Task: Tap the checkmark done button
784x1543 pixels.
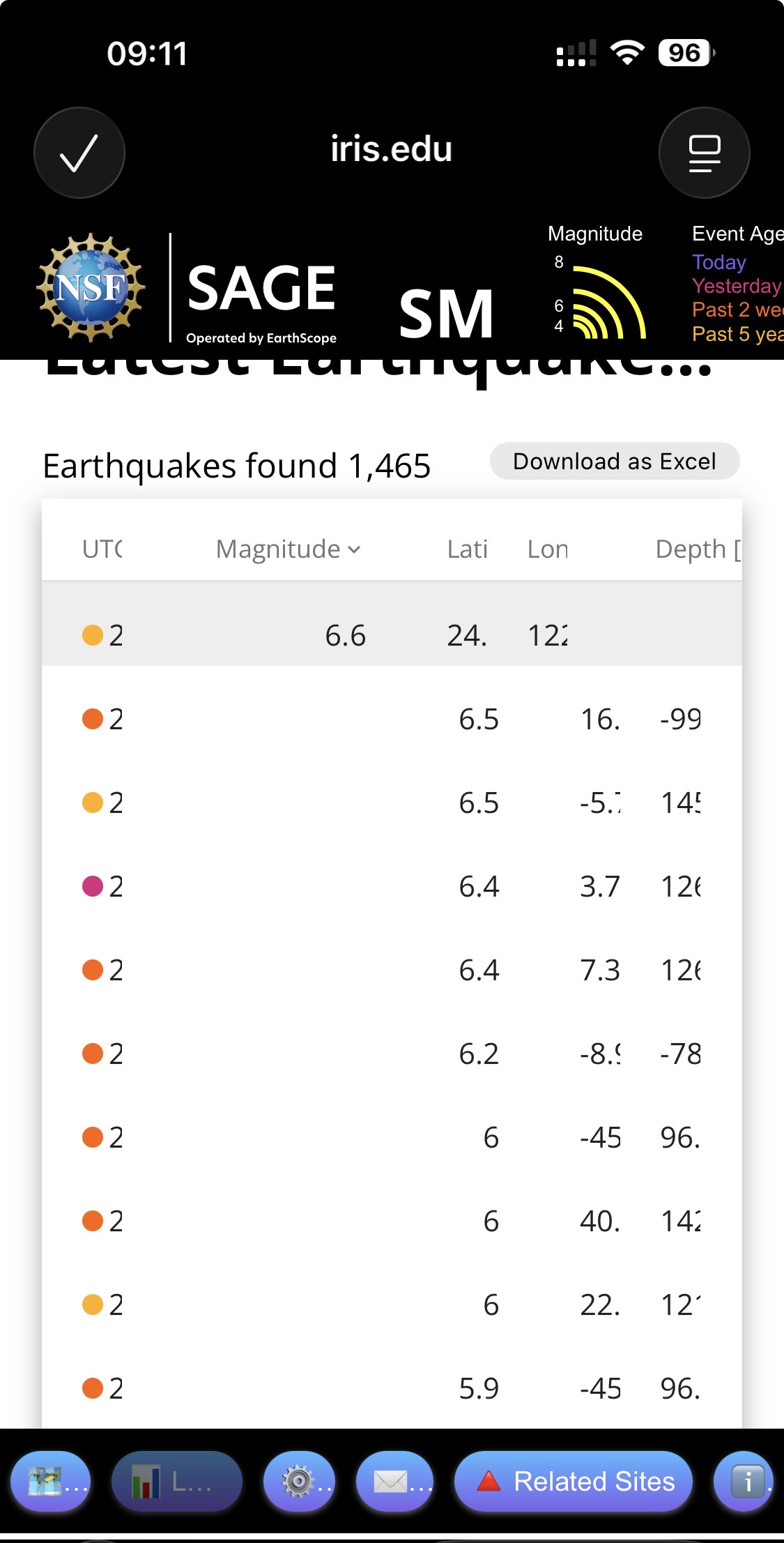Action: coord(79,153)
